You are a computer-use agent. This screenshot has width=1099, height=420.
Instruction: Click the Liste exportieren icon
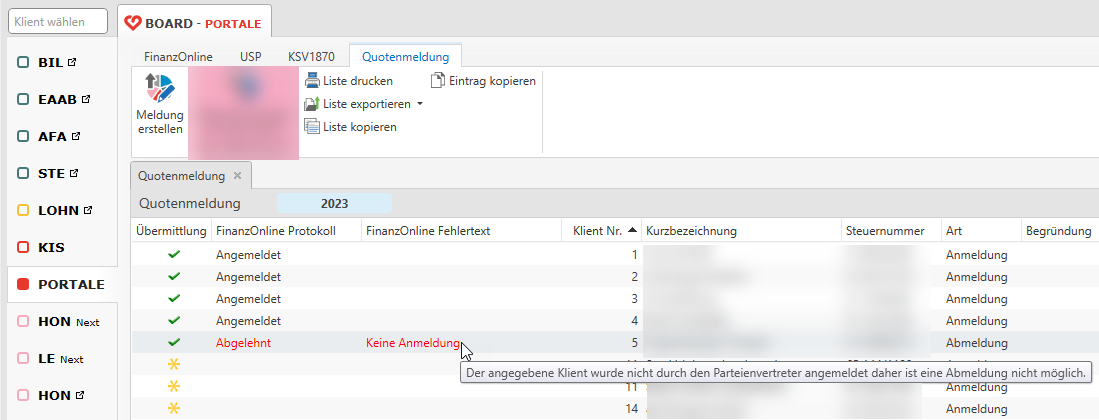click(x=312, y=104)
